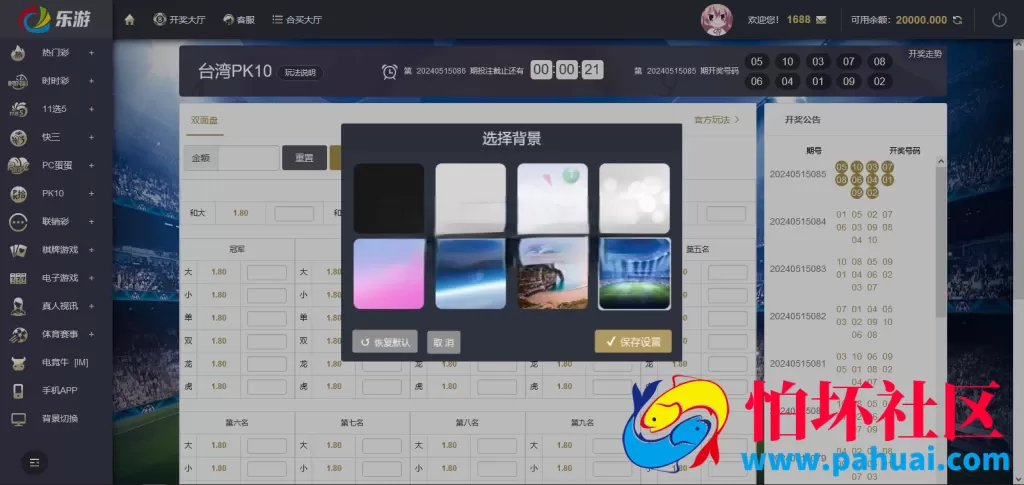Click the 体育赛事 sports icon
1024x485 pixels.
(18, 334)
